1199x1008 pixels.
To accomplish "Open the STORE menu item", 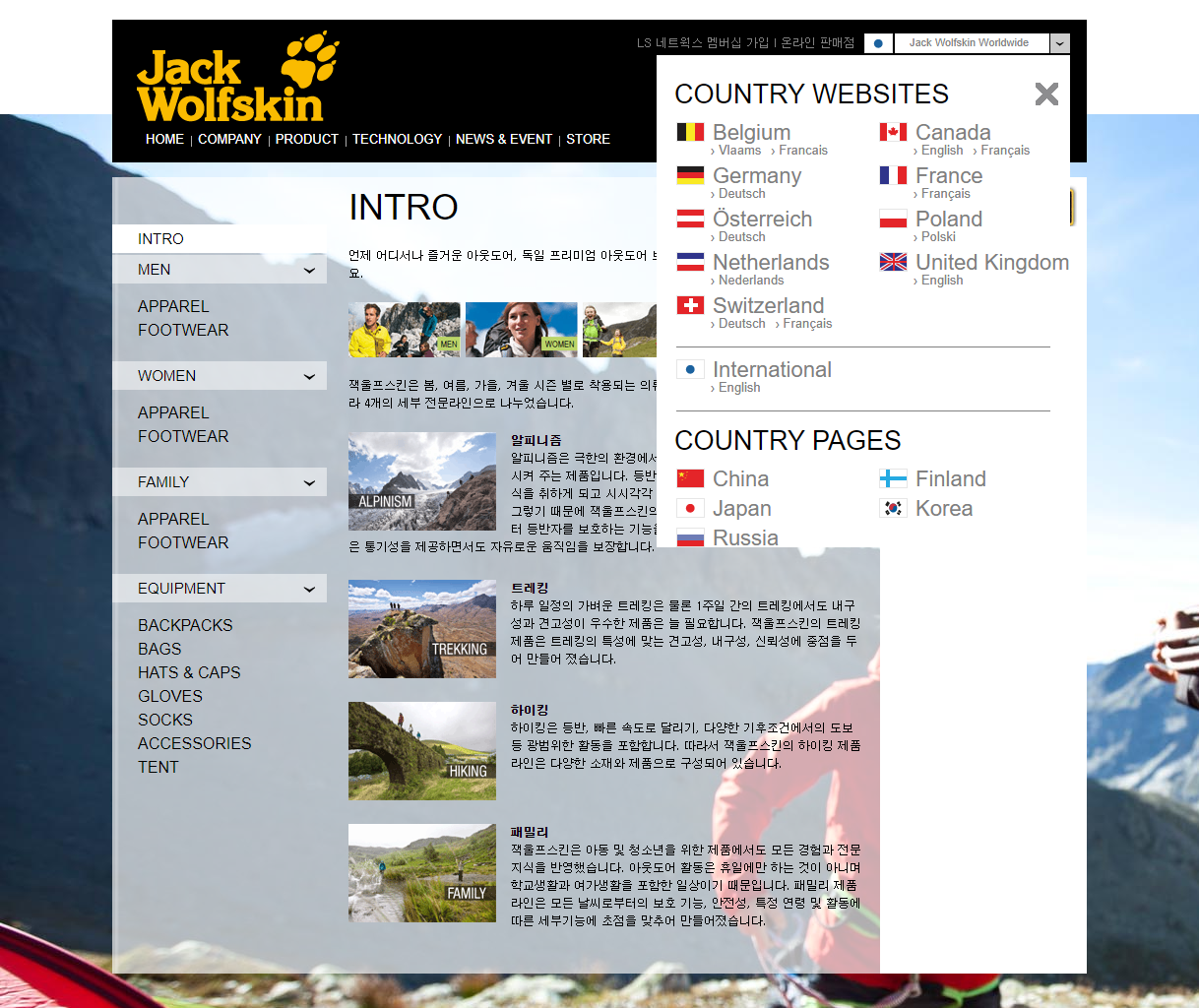I will [x=588, y=139].
